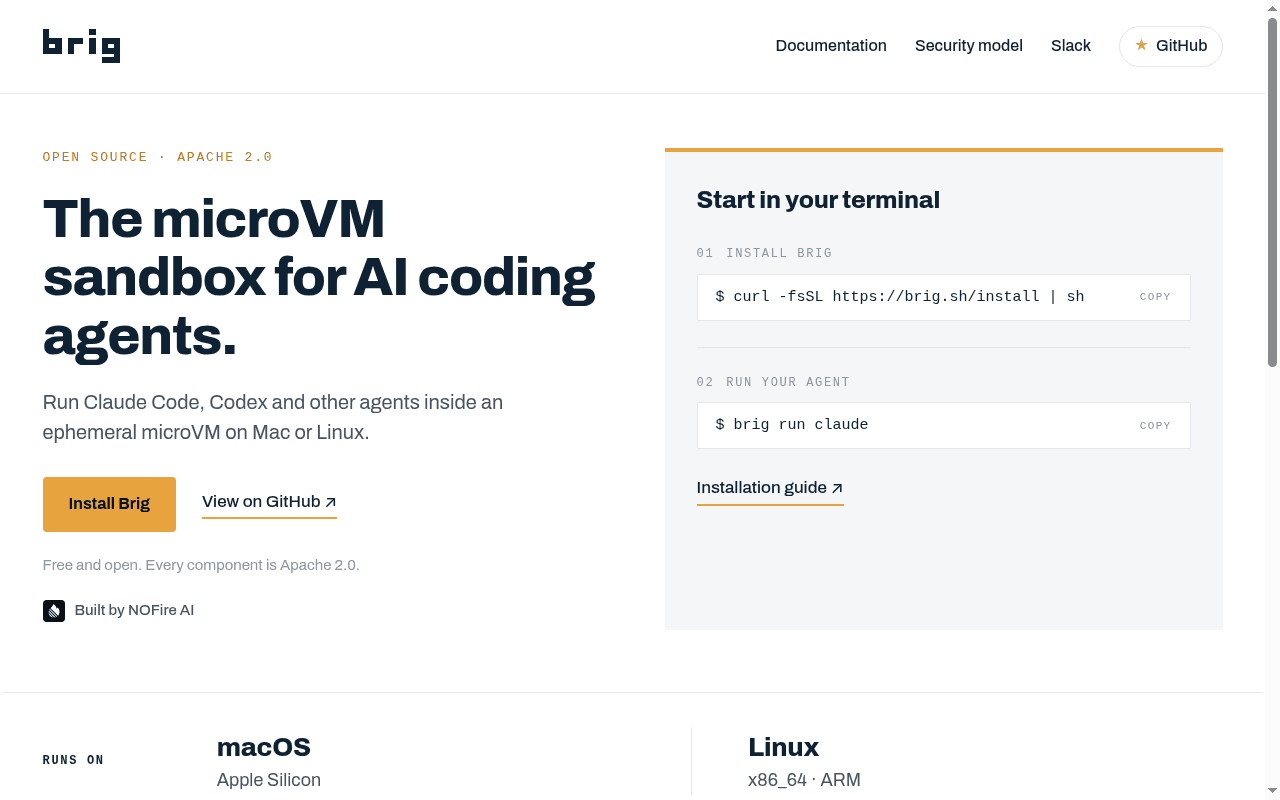Click the page's vertical scrollbar

pyautogui.click(x=1272, y=400)
